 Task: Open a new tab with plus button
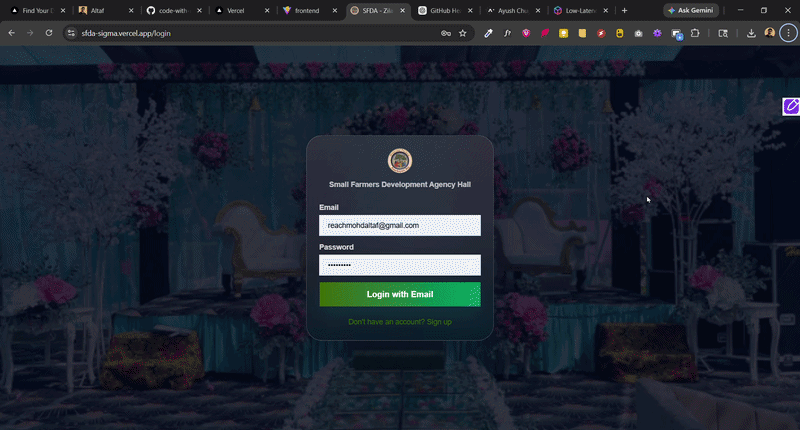pos(625,10)
